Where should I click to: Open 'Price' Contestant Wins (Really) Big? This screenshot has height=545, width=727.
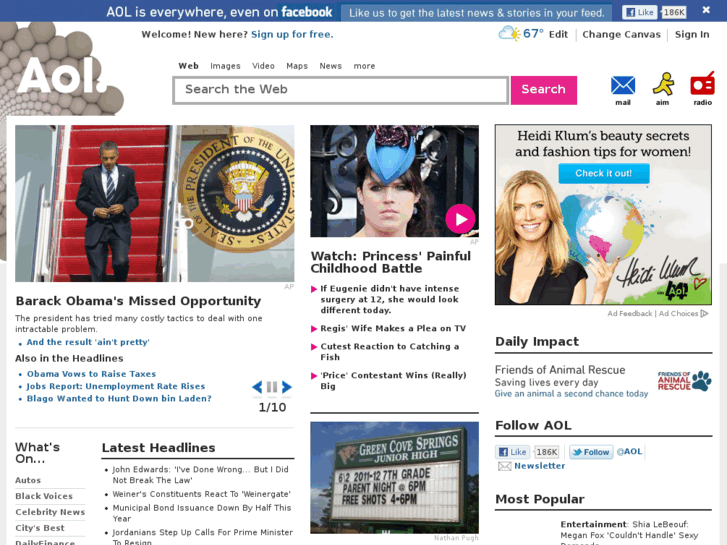[393, 380]
